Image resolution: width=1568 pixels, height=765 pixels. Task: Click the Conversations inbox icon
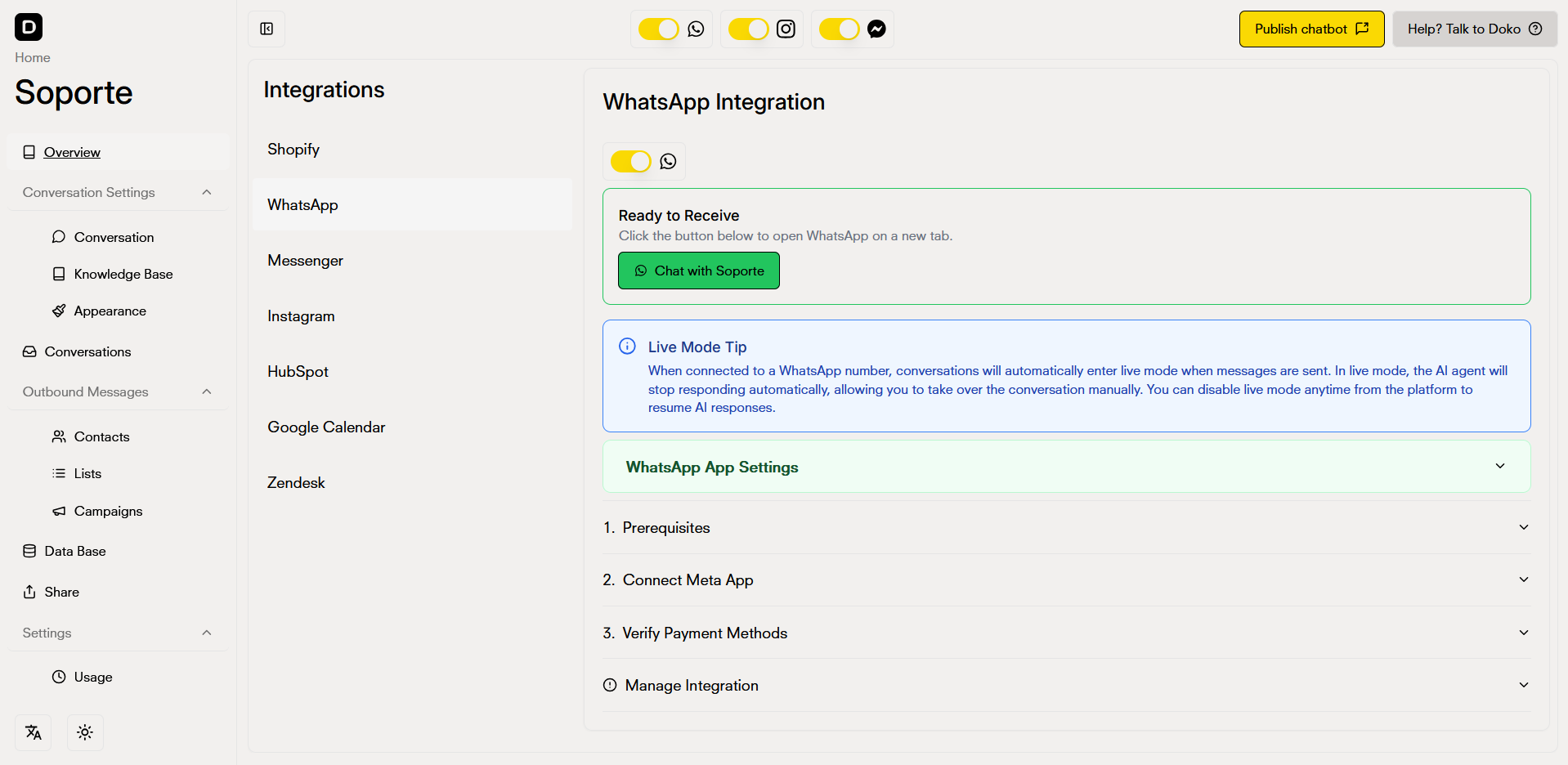coord(29,351)
